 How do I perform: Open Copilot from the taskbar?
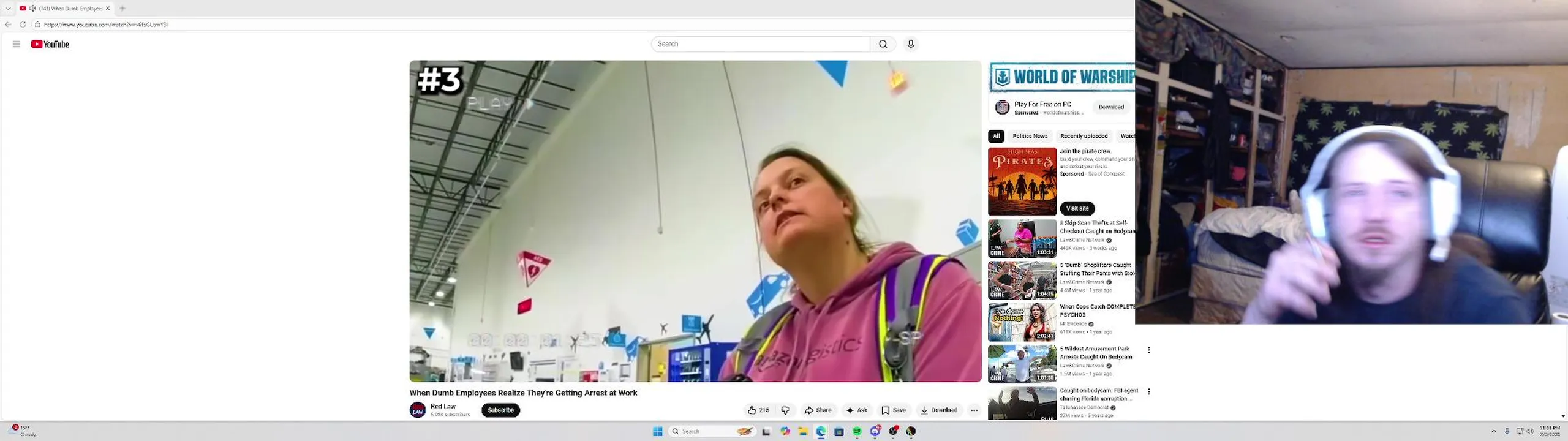point(785,431)
